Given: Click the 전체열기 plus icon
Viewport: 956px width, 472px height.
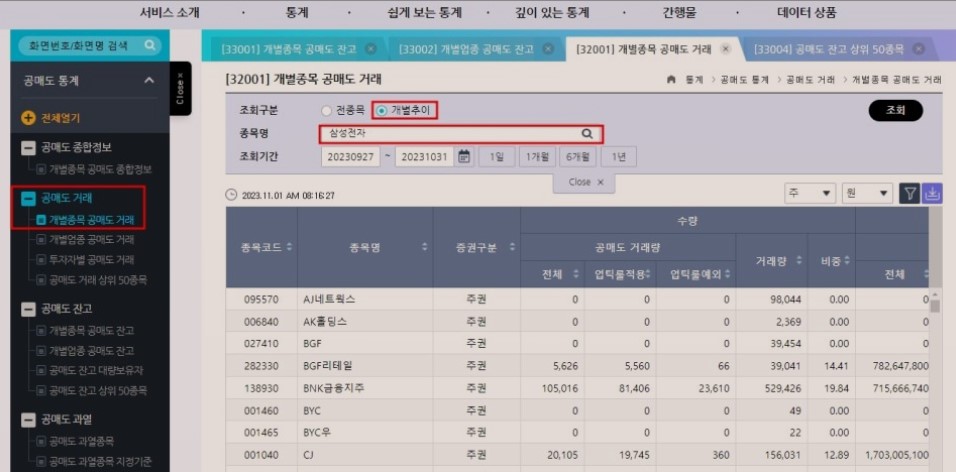Looking at the screenshot, I should click(x=28, y=118).
